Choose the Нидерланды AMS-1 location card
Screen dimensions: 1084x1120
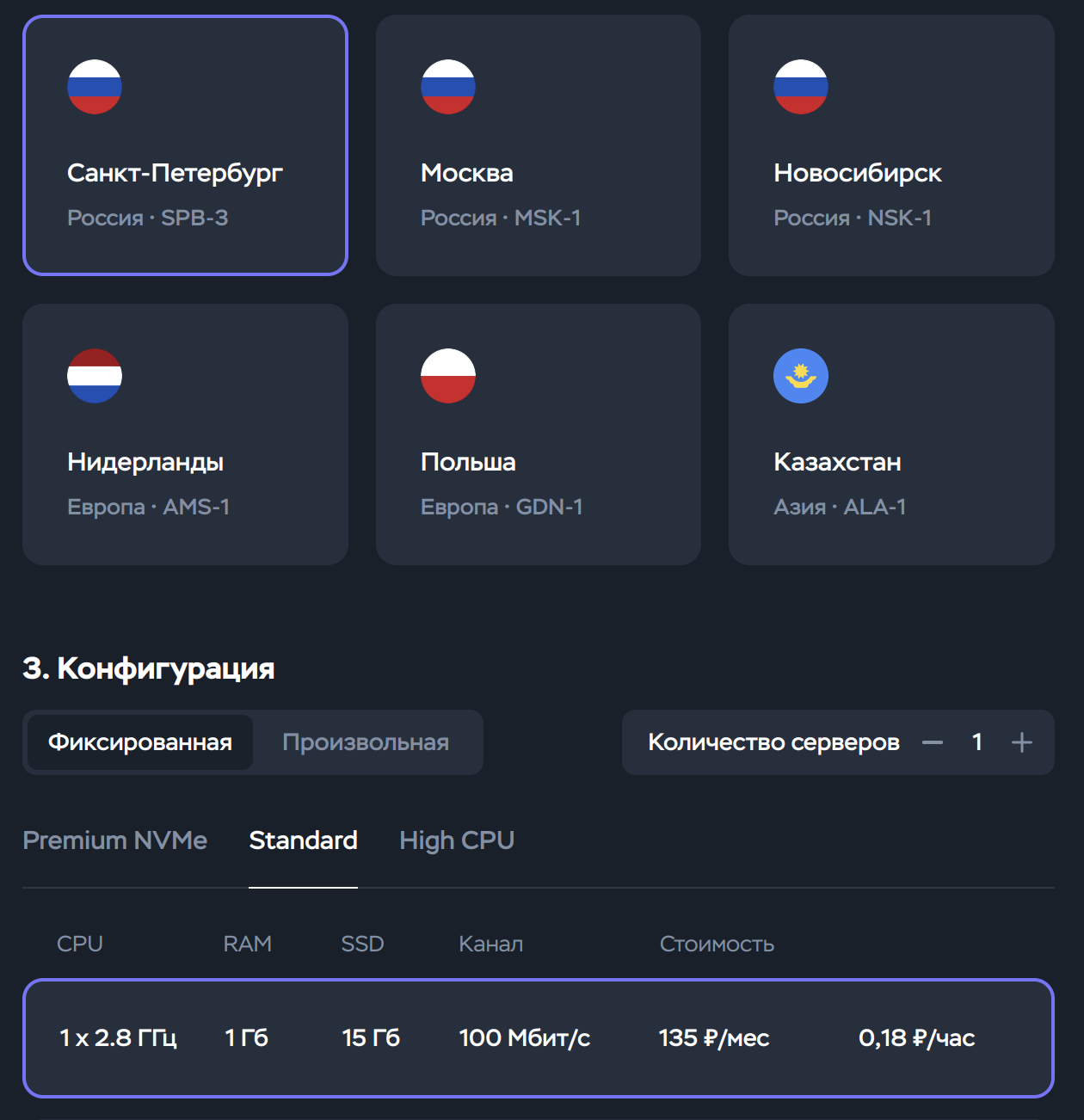(x=185, y=434)
